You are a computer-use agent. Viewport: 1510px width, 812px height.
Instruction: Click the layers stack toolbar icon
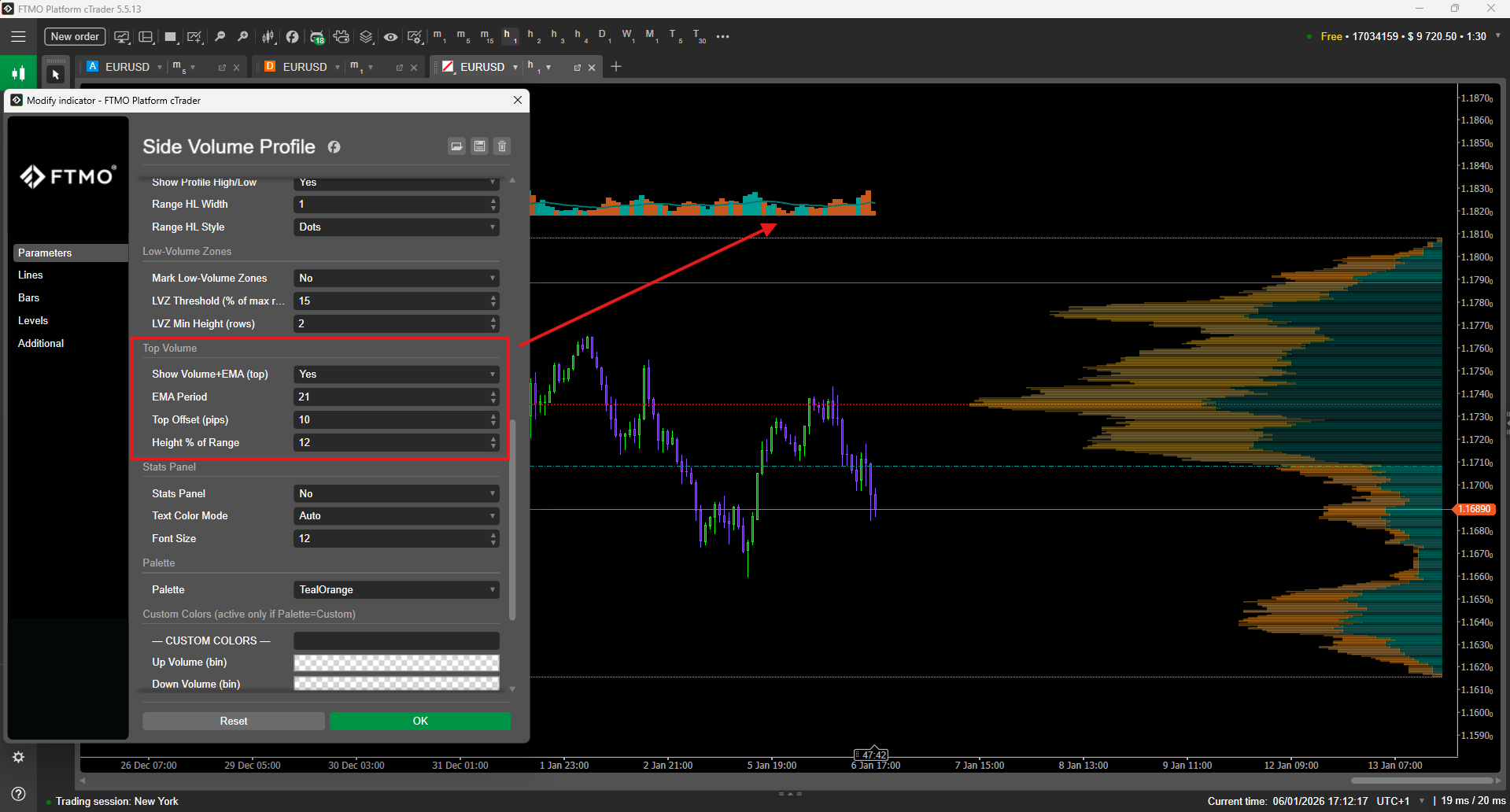[366, 36]
